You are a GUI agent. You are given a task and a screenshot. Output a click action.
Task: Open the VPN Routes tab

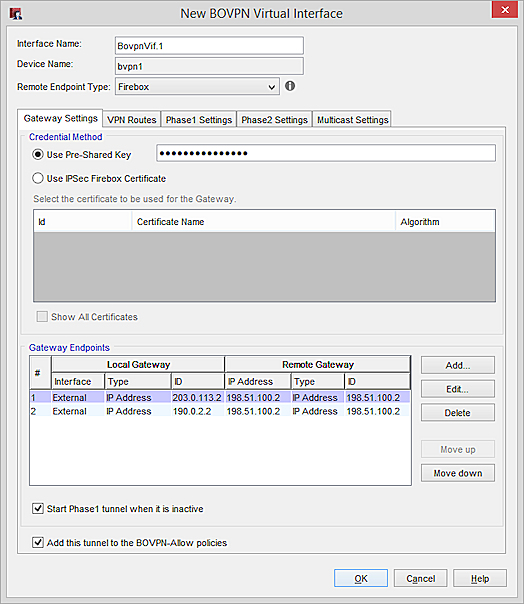132,120
